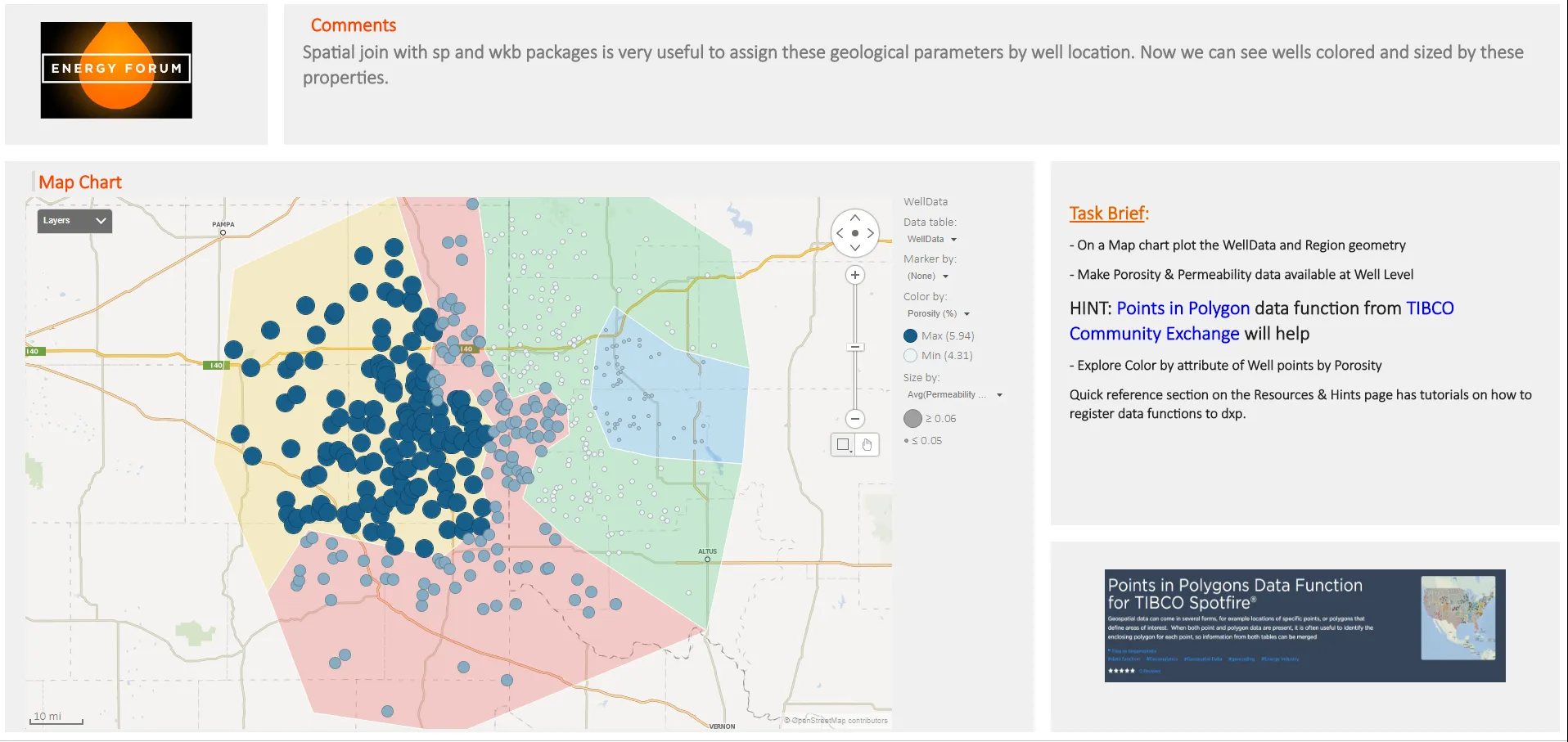Pan the map up with the navigation arrow
Viewport: 1568px width, 742px height.
[855, 218]
